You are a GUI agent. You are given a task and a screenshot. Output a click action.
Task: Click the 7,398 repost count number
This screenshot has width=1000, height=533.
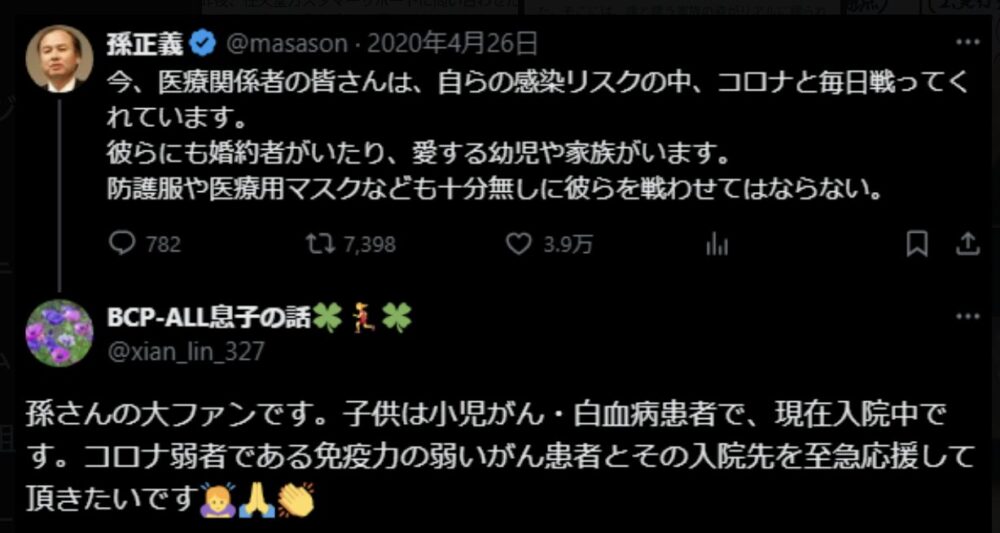click(x=370, y=245)
